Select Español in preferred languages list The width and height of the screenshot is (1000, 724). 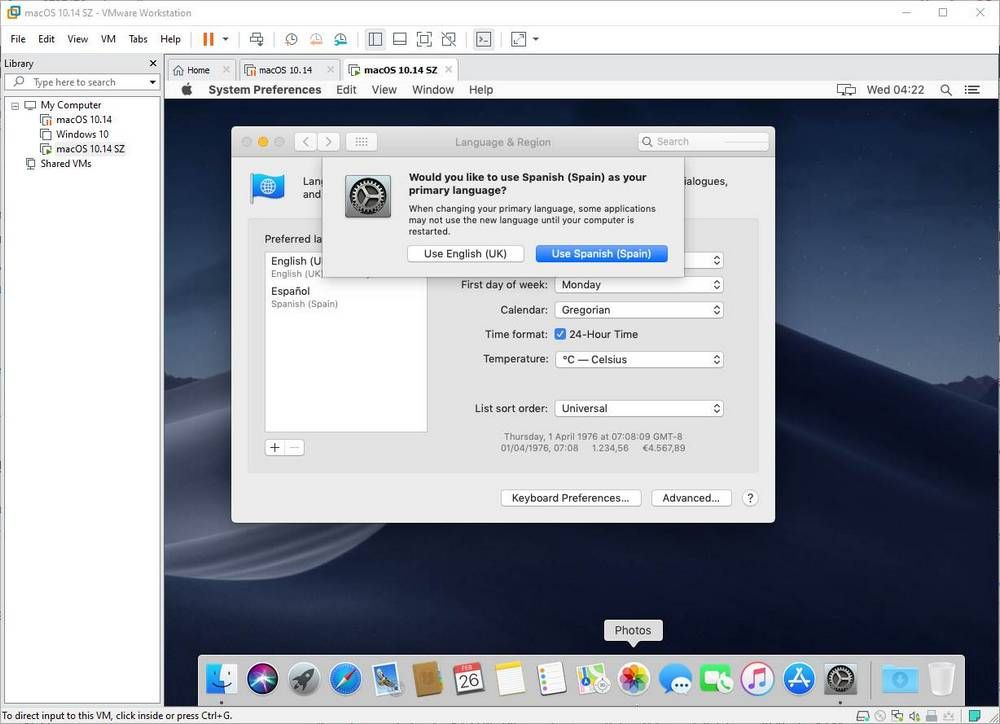point(346,297)
